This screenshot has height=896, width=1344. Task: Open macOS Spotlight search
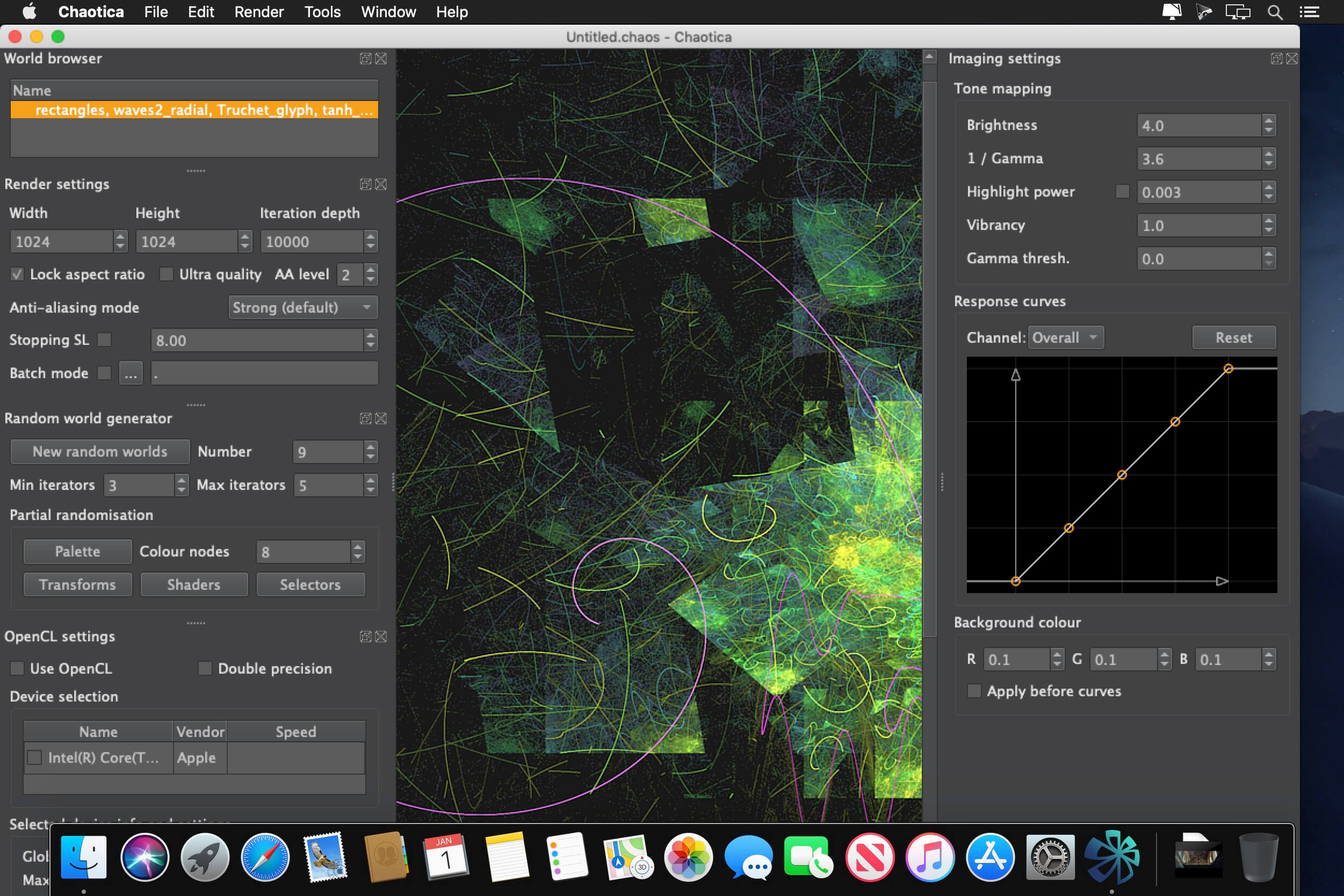tap(1274, 12)
